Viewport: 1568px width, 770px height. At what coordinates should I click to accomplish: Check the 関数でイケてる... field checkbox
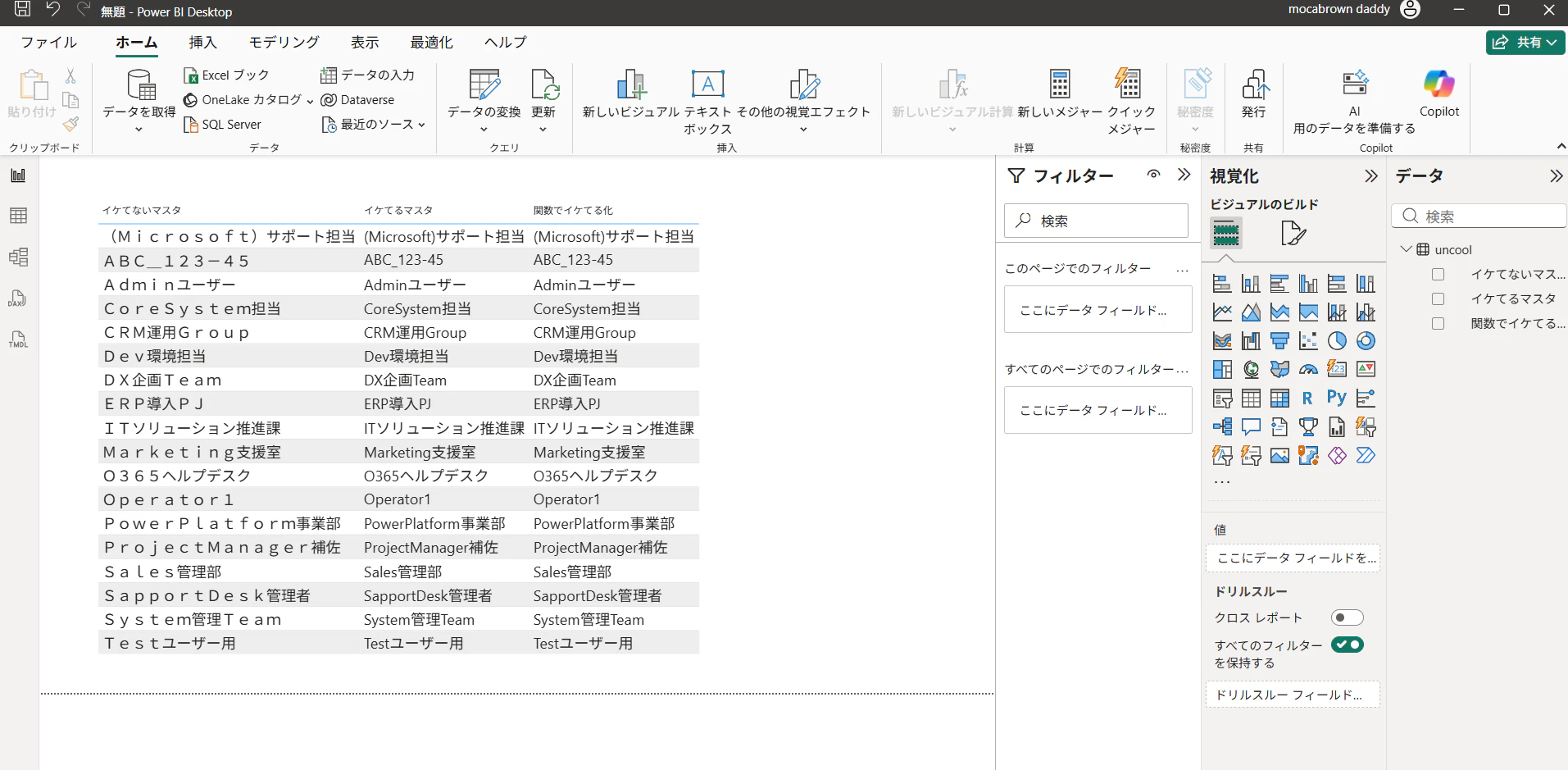pos(1438,324)
